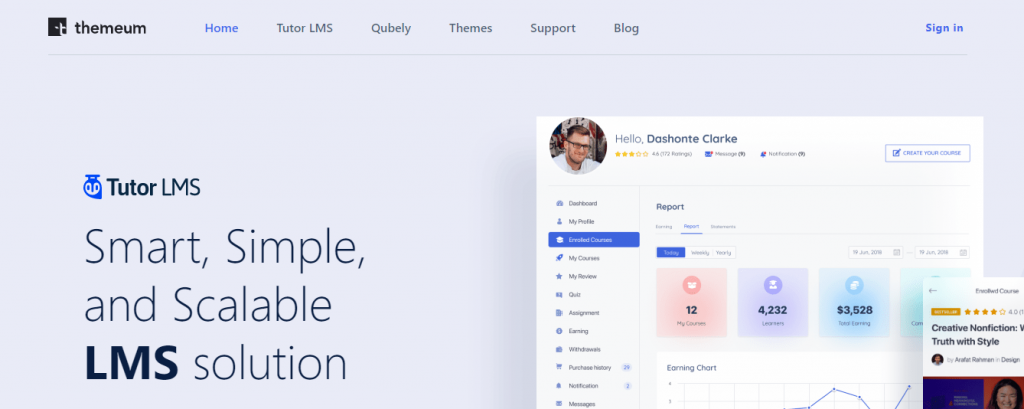Open the Quiz sidebar icon
This screenshot has width=1024, height=409.
tap(559, 295)
